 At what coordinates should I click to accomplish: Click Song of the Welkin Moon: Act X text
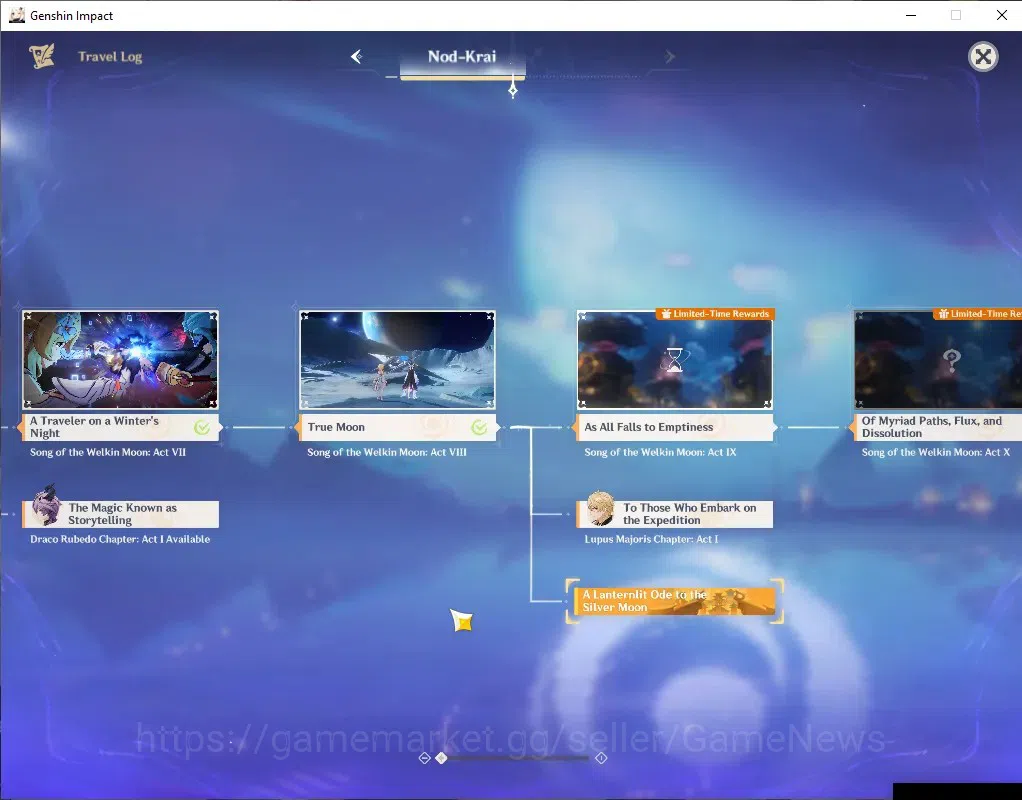(x=935, y=452)
